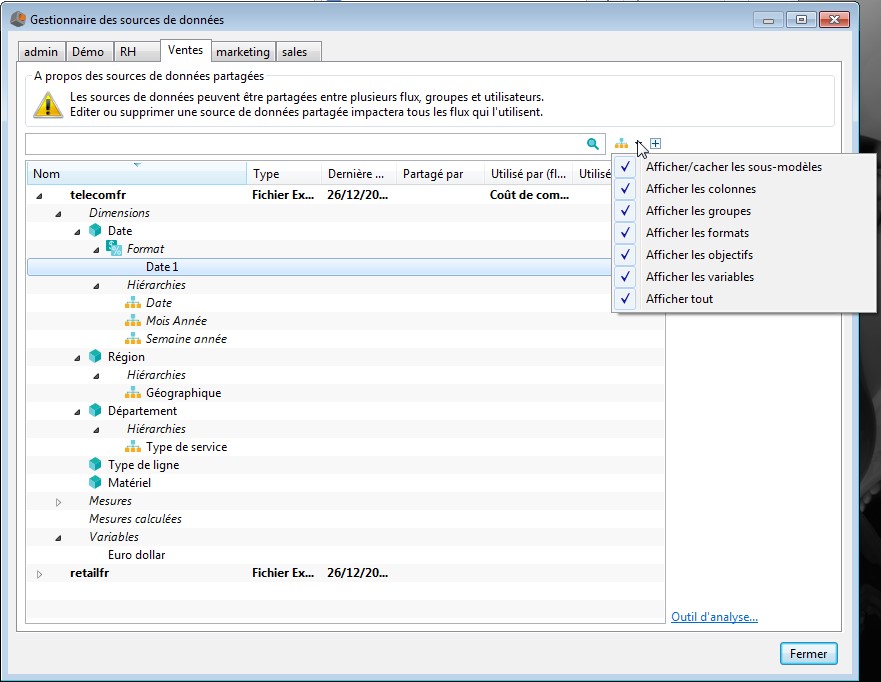The height and width of the screenshot is (682, 881).
Task: Click the Région dimension cube icon
Action: tap(95, 357)
